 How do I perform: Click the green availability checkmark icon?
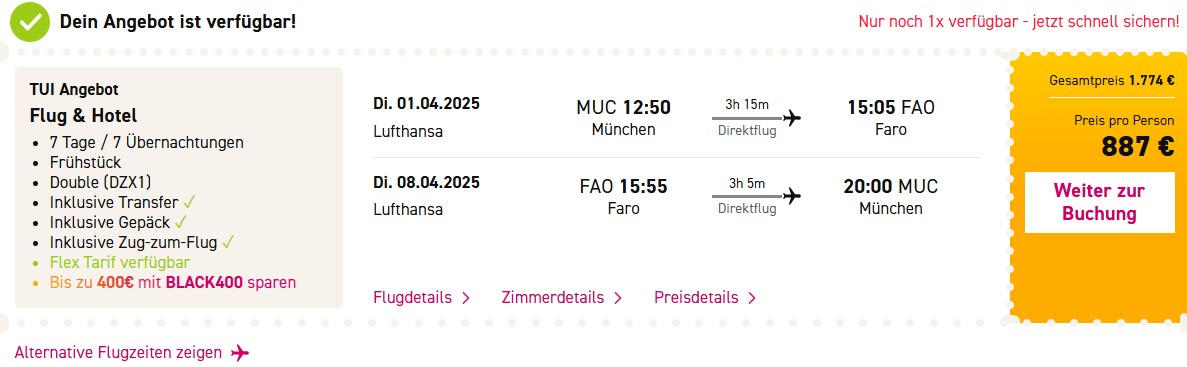30,22
